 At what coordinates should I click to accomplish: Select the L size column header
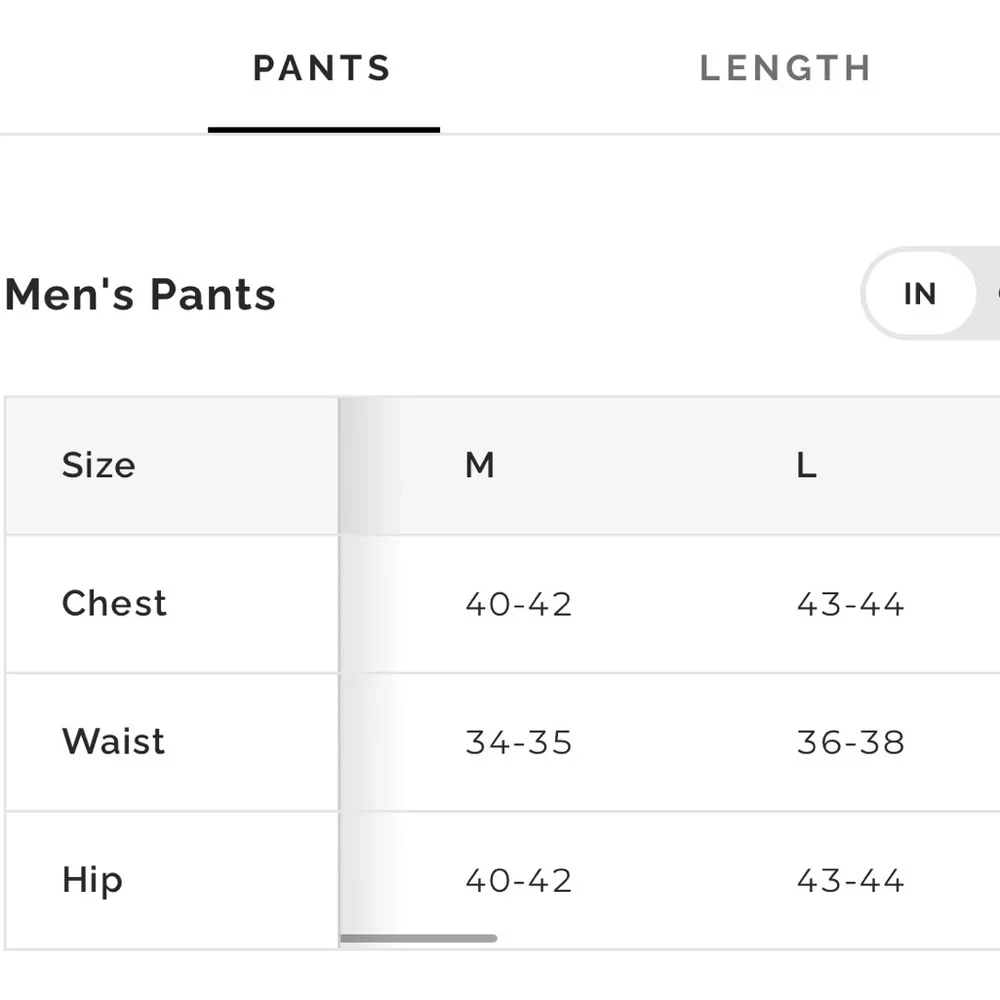coord(806,465)
